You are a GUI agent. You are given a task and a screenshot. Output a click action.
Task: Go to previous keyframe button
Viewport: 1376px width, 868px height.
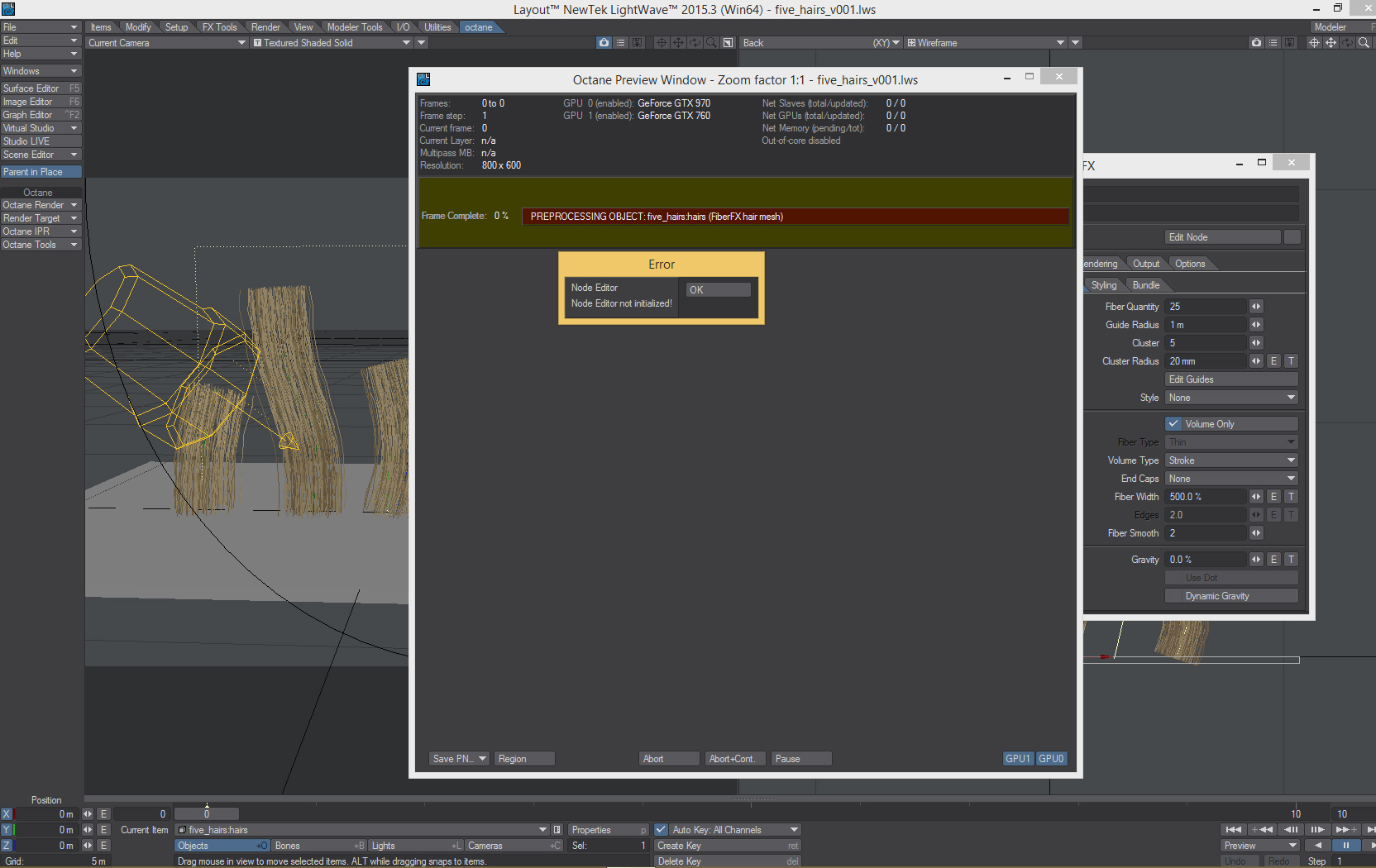tap(1262, 830)
